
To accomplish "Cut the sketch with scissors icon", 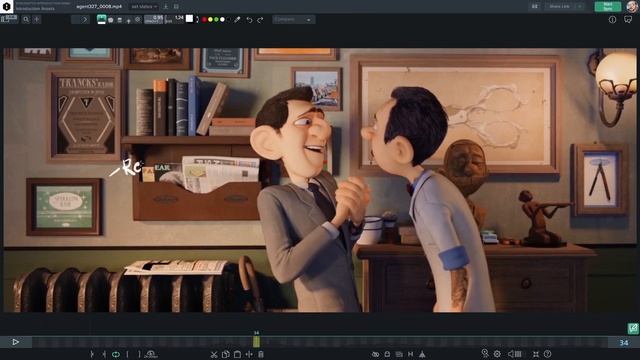I will tap(214, 354).
